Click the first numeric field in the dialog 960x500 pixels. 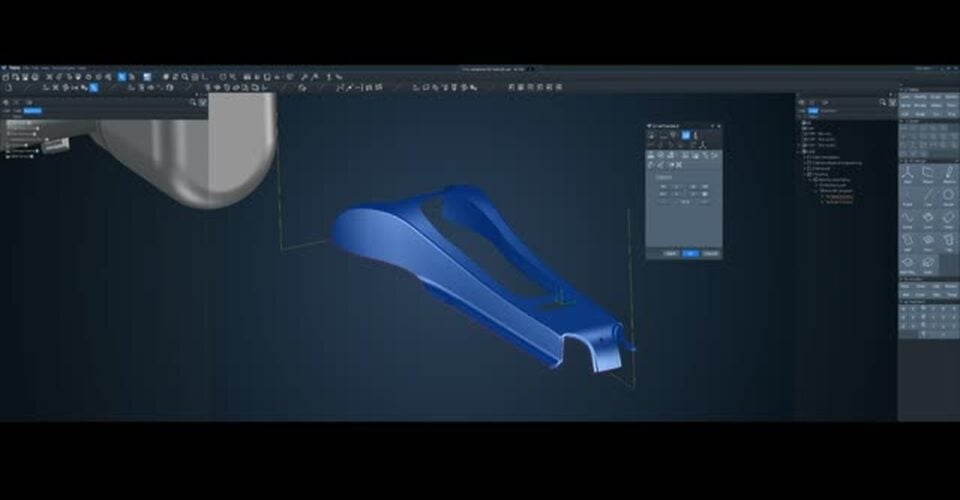click(664, 187)
